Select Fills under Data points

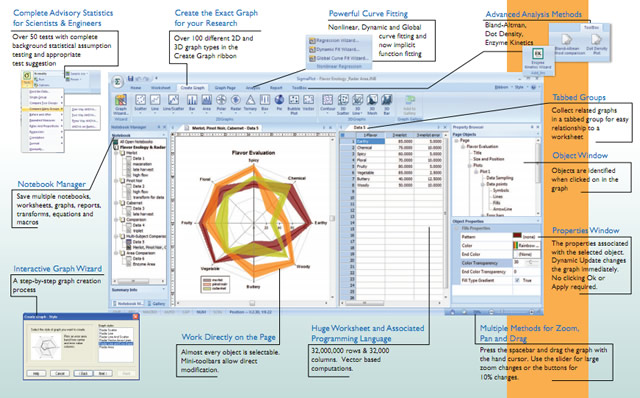tap(496, 203)
